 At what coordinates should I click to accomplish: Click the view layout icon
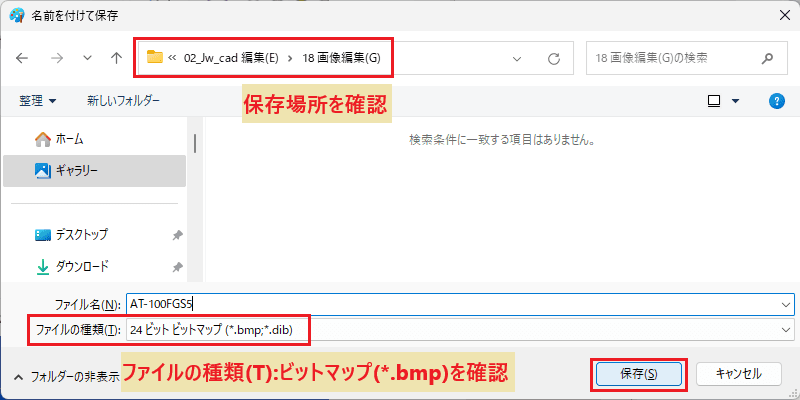click(x=714, y=102)
